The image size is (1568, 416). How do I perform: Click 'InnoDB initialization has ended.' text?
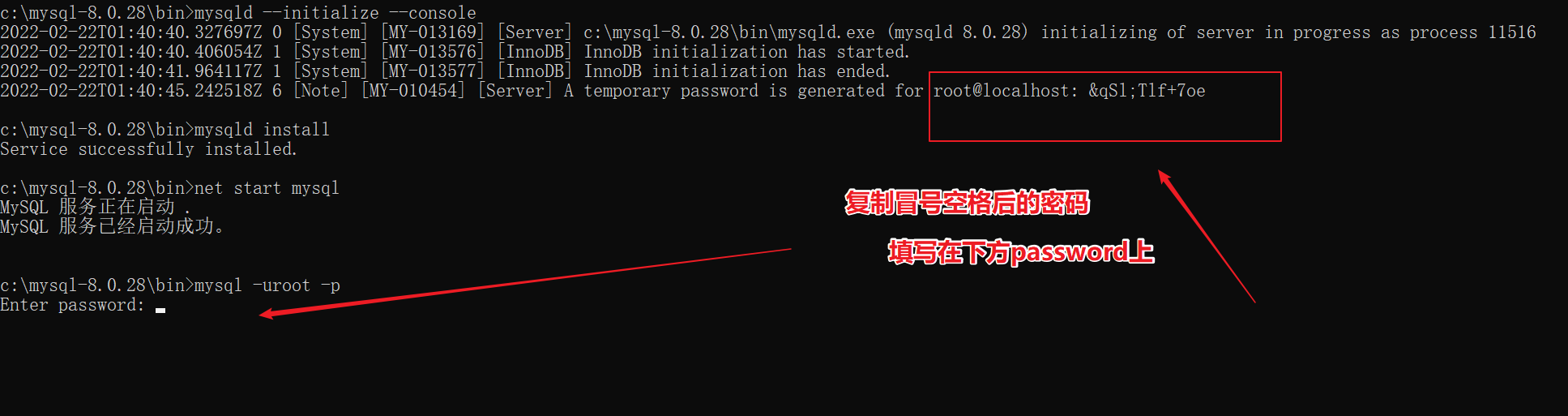pos(737,71)
